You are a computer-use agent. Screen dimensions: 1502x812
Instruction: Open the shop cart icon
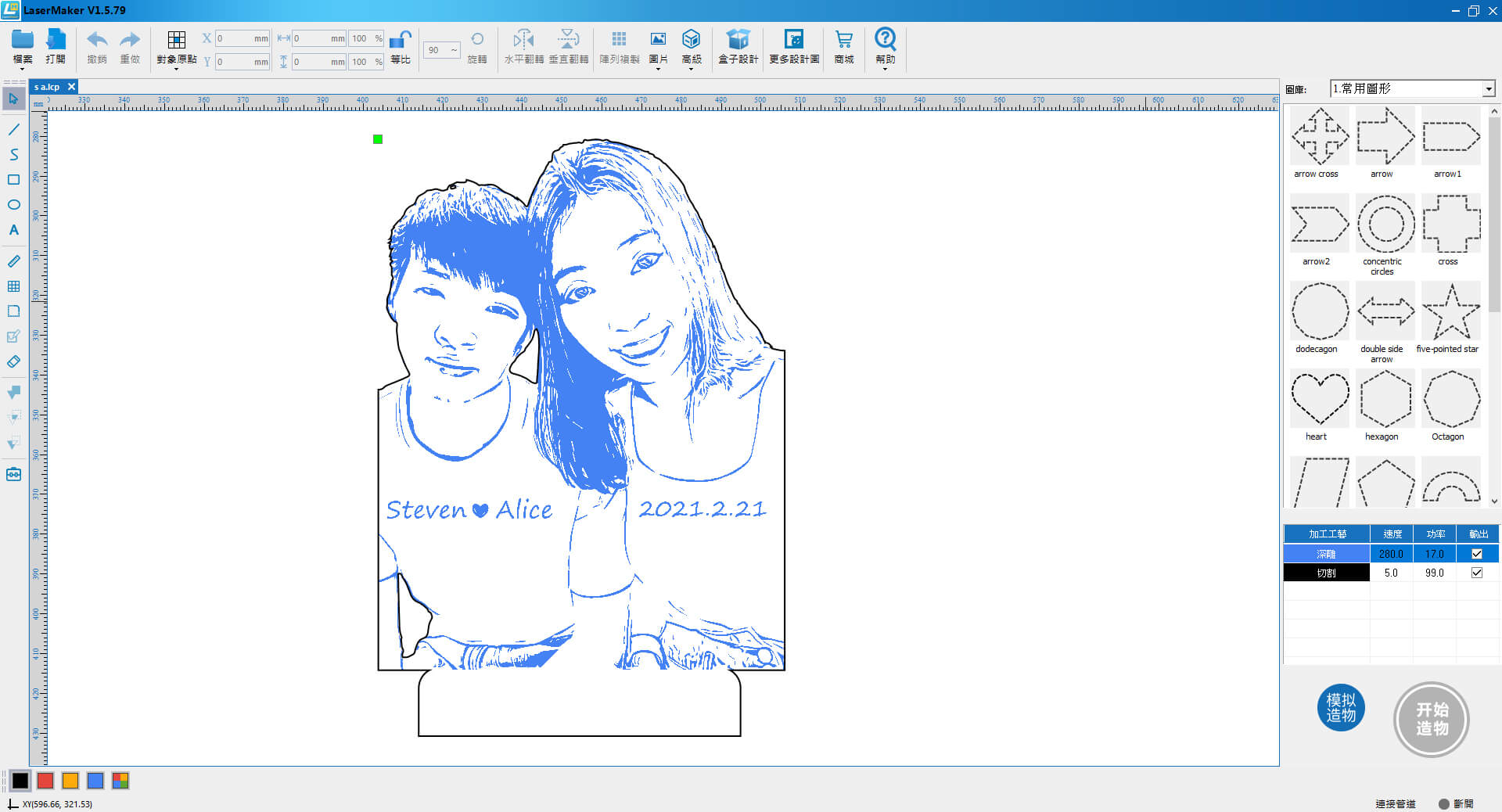pos(843,40)
